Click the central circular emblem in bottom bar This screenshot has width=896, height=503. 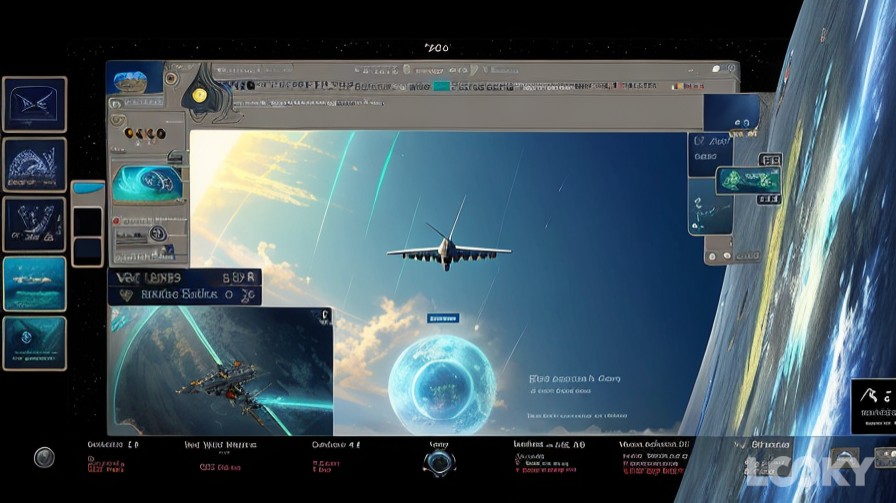click(x=439, y=462)
